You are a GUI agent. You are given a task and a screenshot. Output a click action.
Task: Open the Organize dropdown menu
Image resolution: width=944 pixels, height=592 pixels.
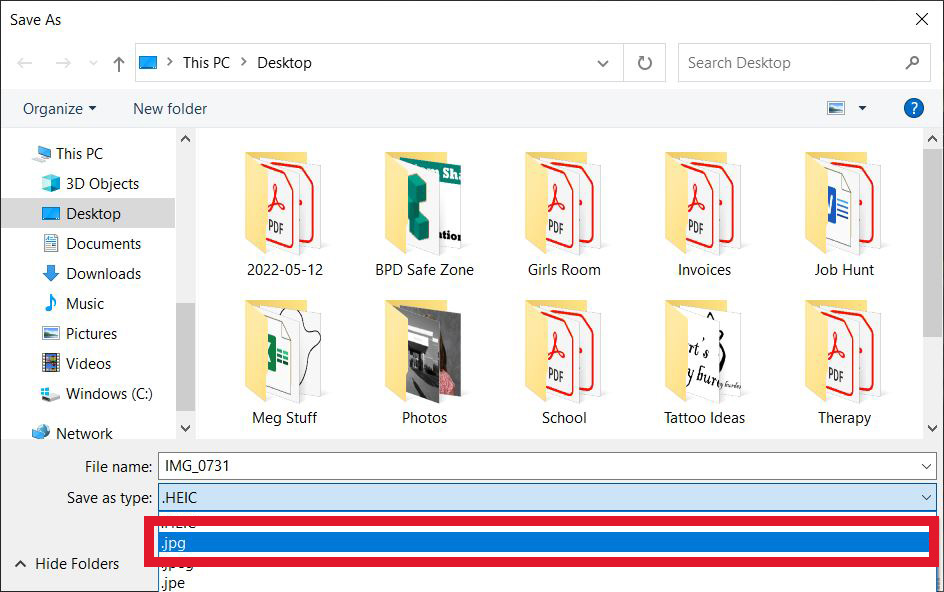tap(55, 108)
